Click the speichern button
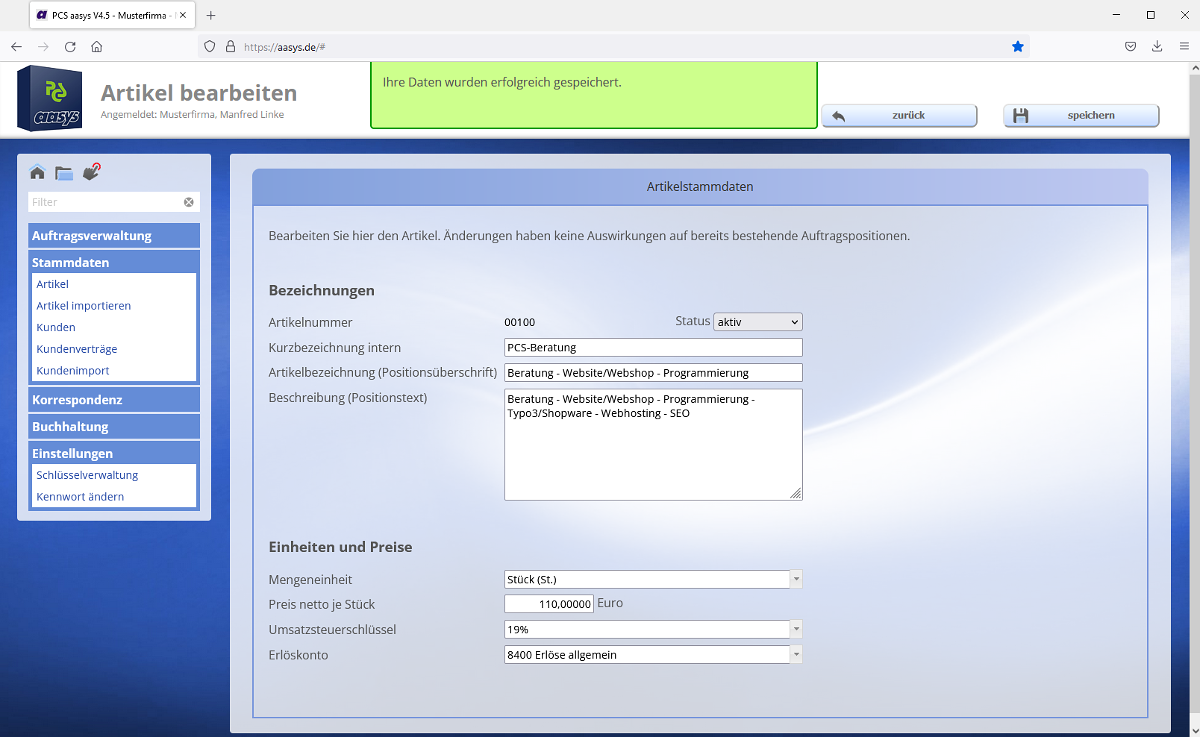This screenshot has height=737, width=1200. coord(1081,115)
